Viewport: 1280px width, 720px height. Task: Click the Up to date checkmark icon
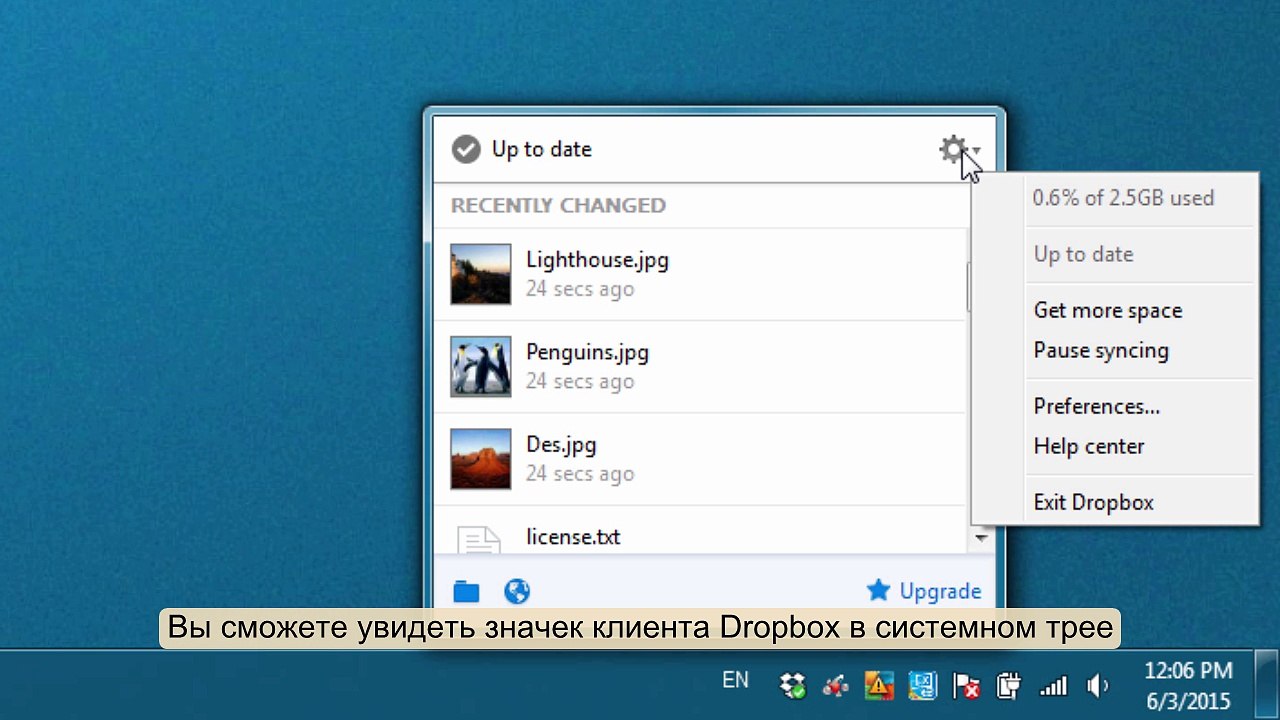(x=466, y=150)
